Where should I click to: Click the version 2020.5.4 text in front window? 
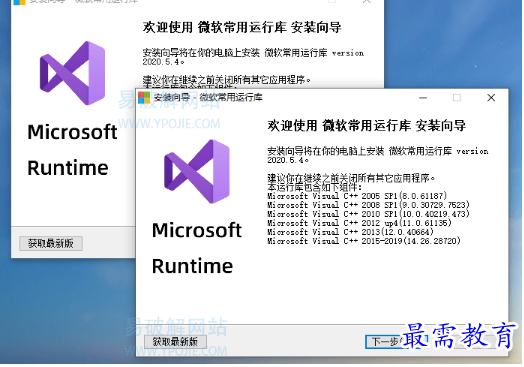[378, 156]
